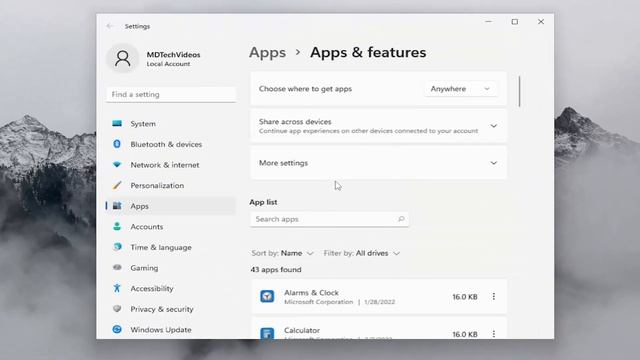Maximize the Settings window
Screen dimensions: 640x360
point(515,22)
